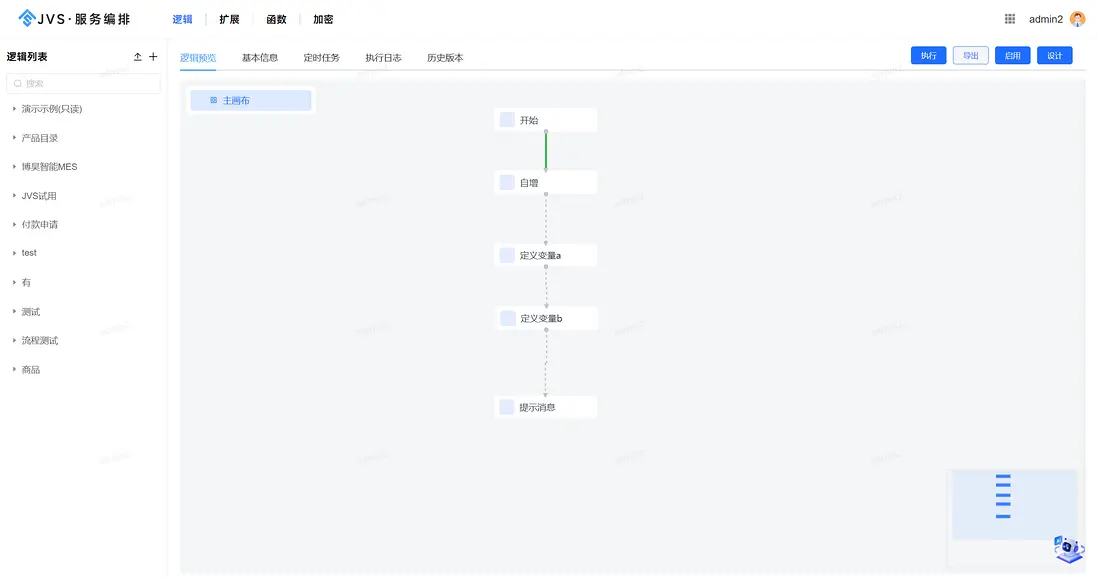Click the magnifier icon in search box
This screenshot has width=1098, height=577.
coord(17,83)
